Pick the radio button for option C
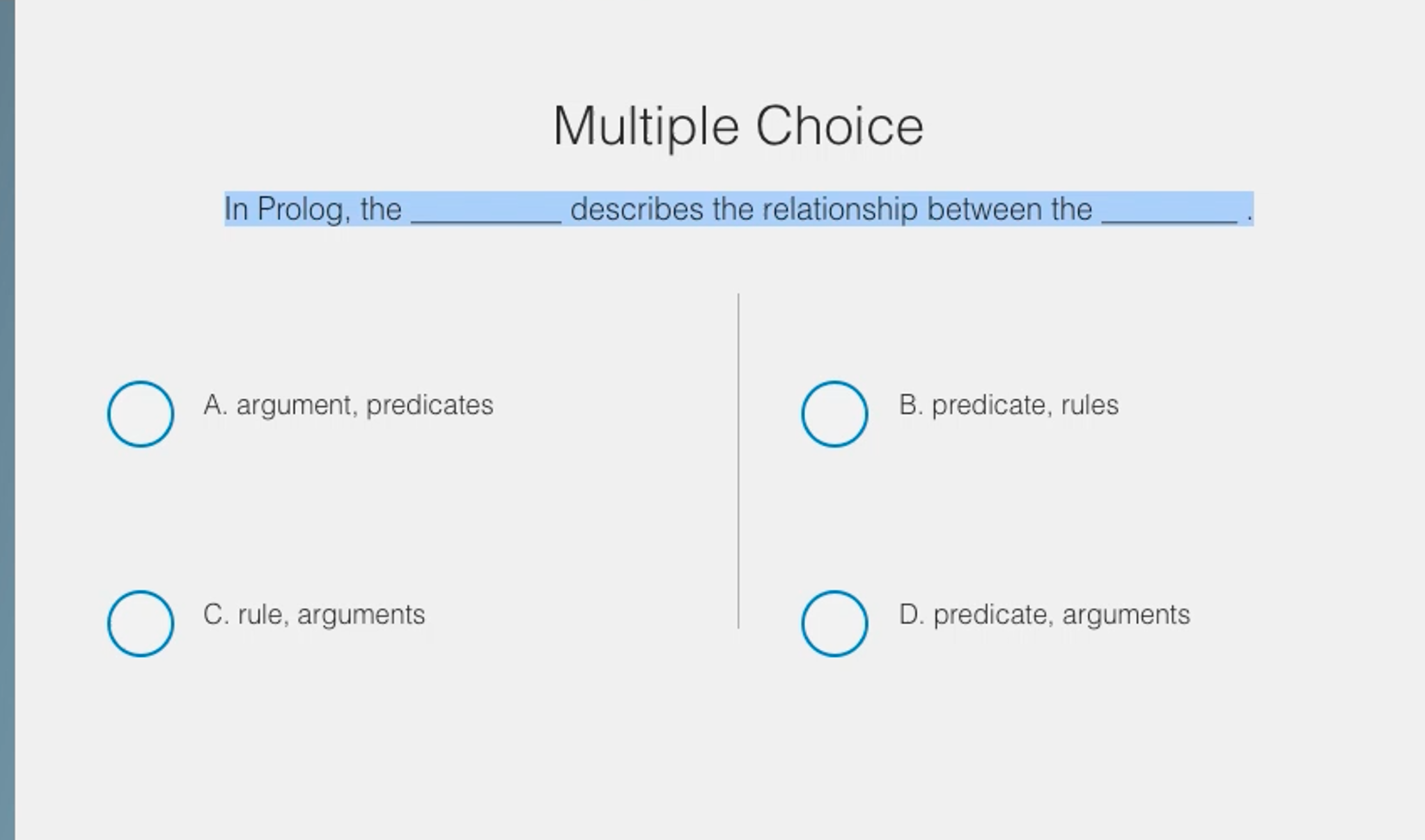The height and width of the screenshot is (840, 1425). pos(140,623)
